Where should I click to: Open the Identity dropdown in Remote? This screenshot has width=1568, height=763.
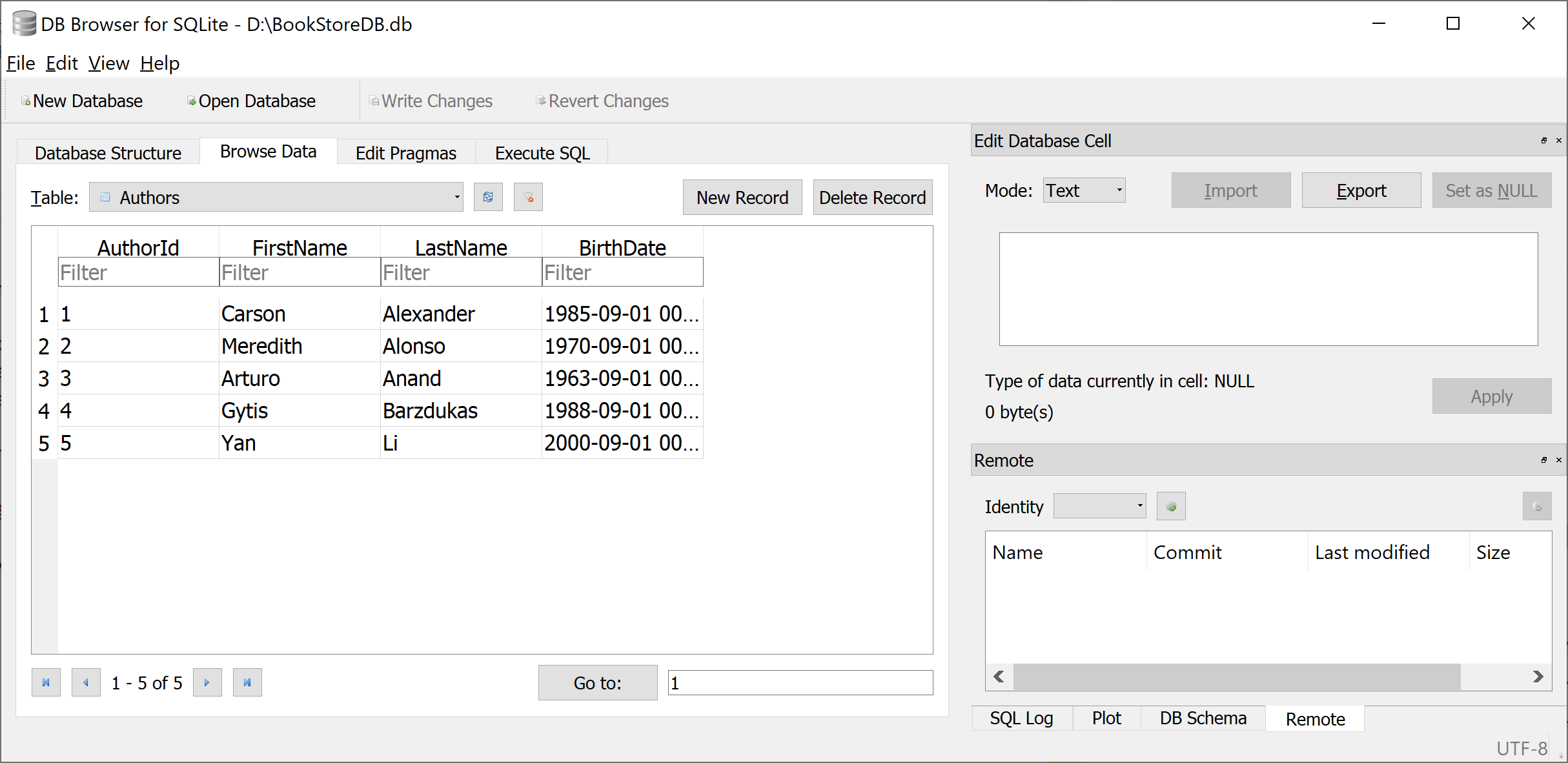point(1099,506)
